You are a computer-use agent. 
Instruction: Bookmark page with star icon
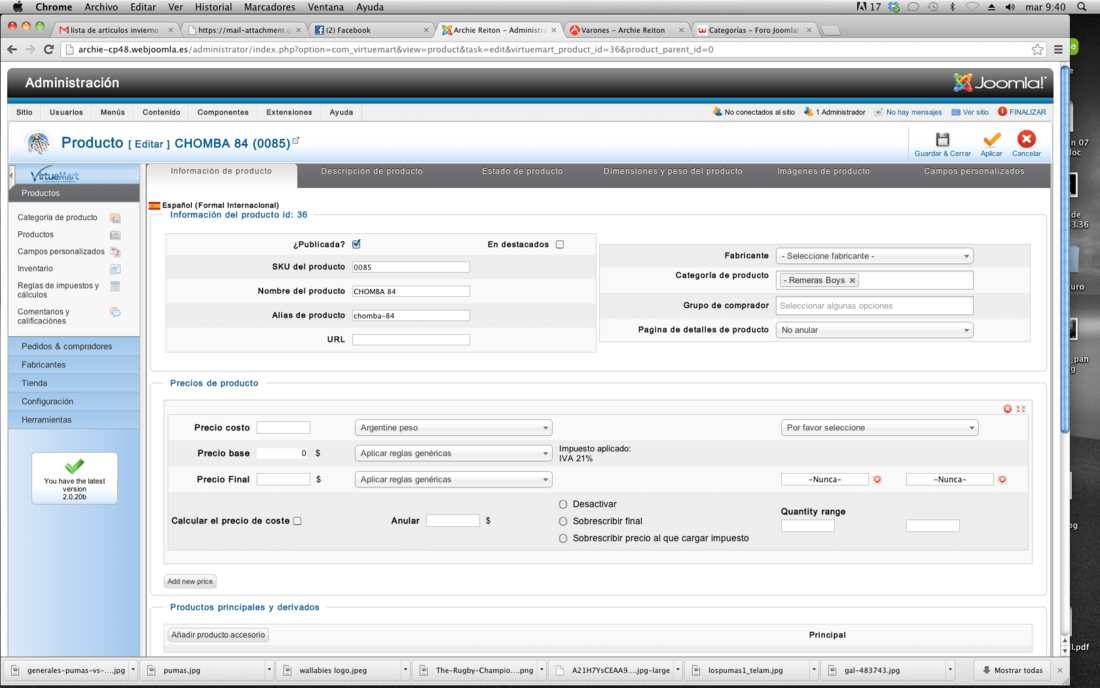coord(1038,49)
